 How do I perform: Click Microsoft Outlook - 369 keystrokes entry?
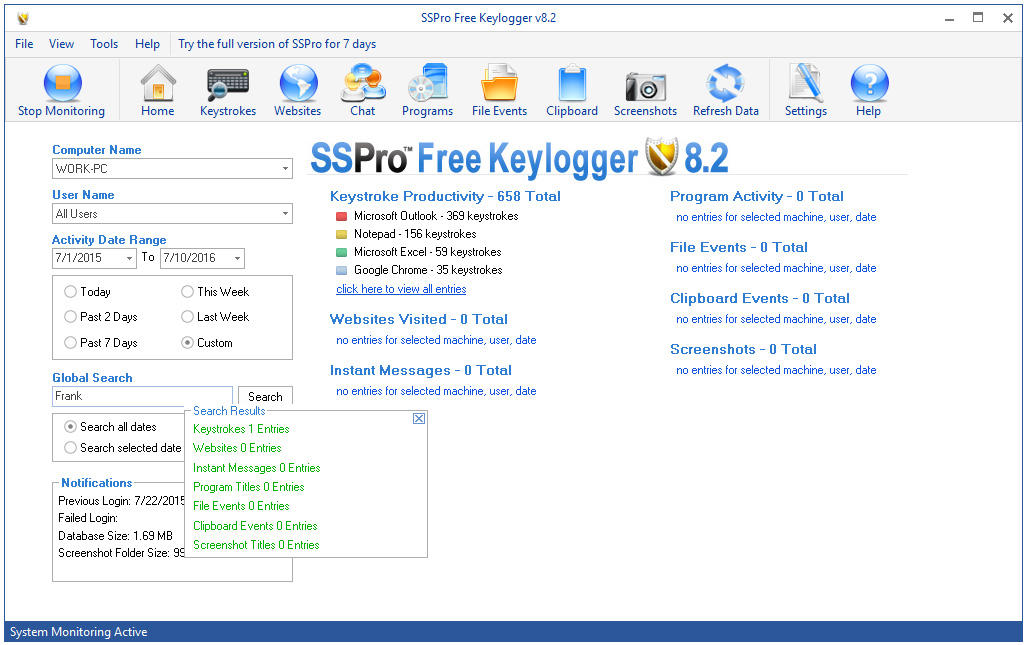click(436, 216)
